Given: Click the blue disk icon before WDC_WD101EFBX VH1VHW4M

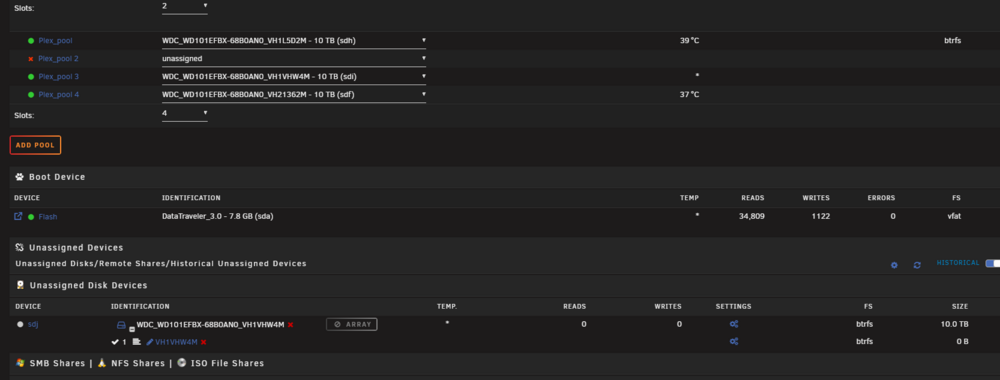Looking at the screenshot, I should point(121,325).
